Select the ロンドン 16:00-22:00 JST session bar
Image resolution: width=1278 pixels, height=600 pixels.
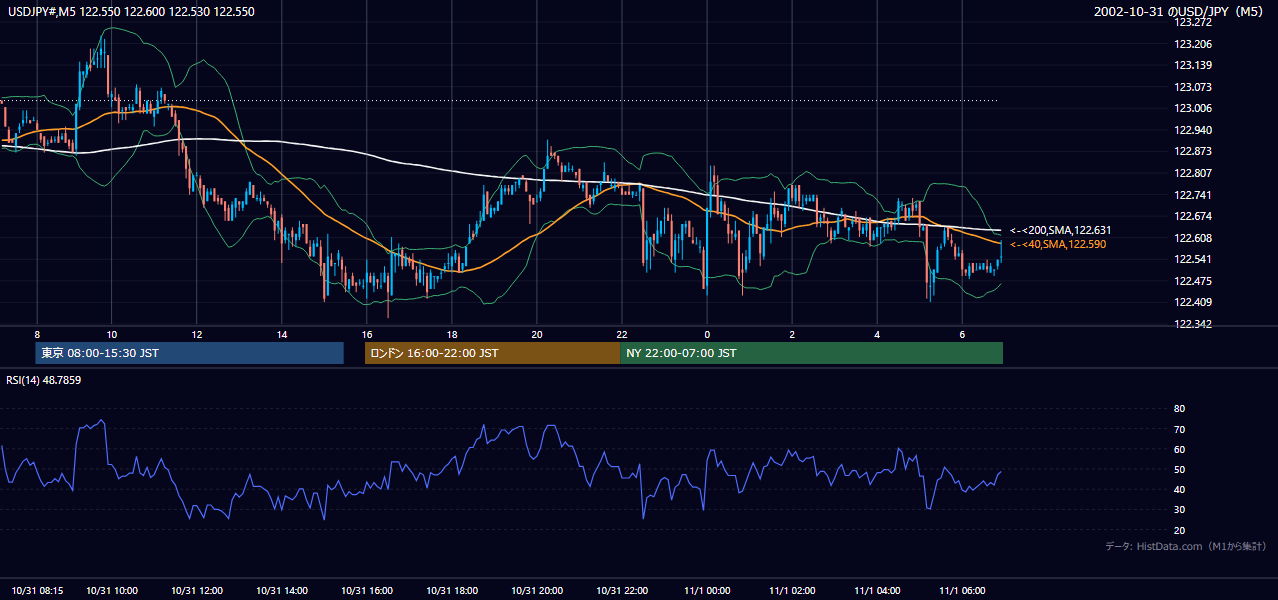[492, 353]
